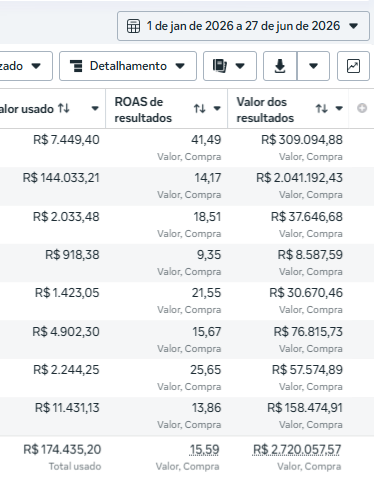Click the Detalhamento breakdown icon
Screen dimensions: 374x488
[76, 66]
